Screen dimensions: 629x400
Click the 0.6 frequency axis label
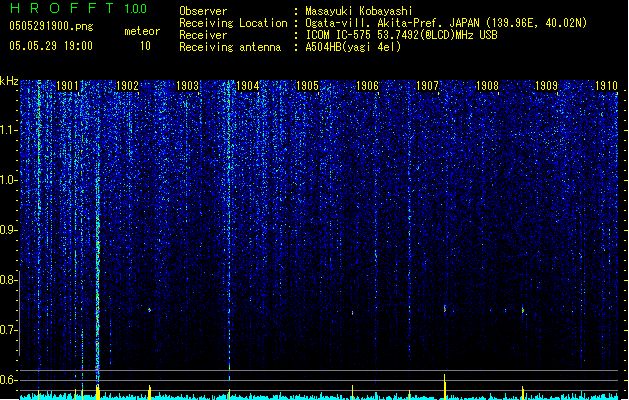[8, 380]
